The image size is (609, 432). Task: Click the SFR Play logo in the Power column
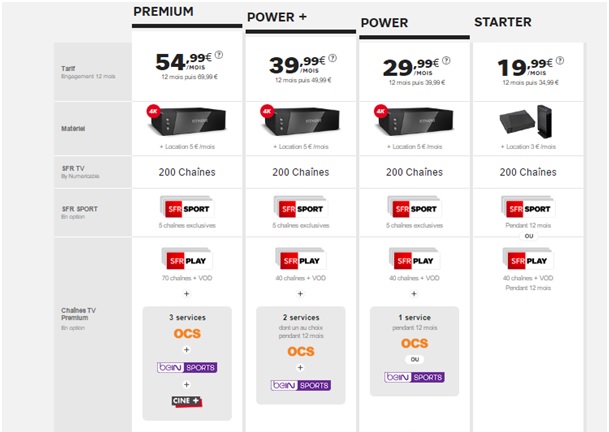[415, 259]
